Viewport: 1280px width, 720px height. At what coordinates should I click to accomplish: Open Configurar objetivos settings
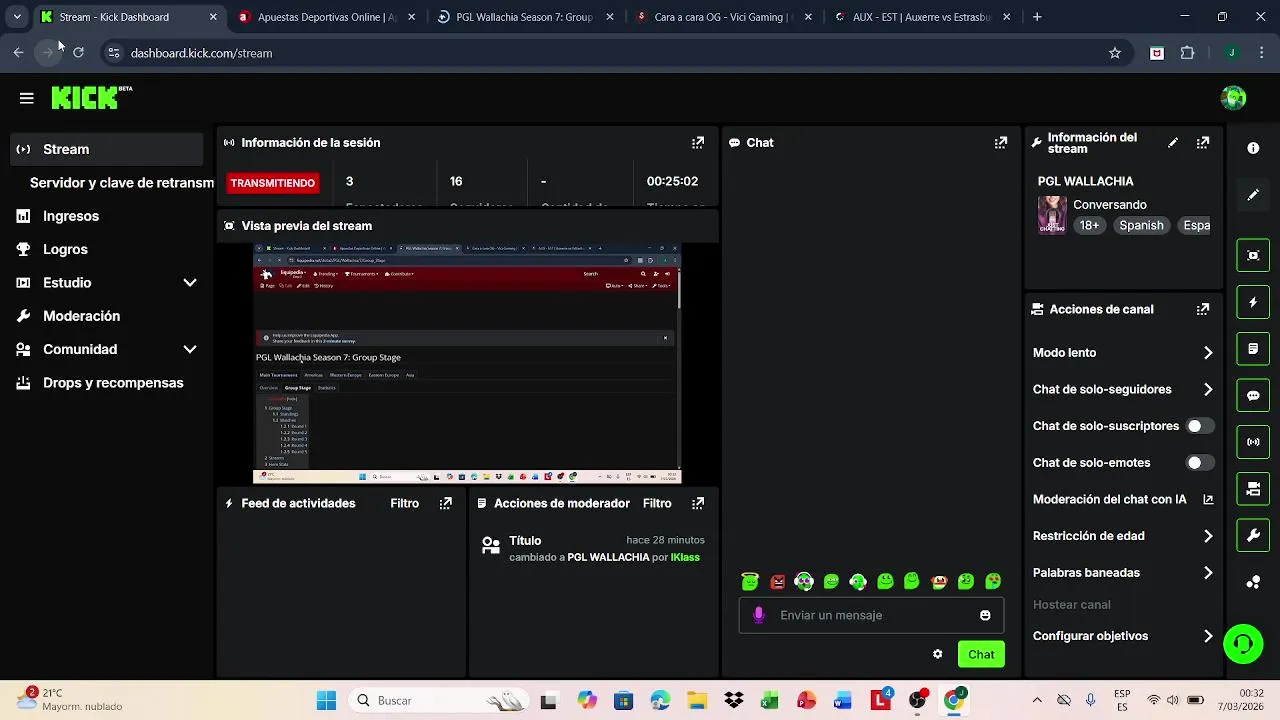click(x=1122, y=636)
